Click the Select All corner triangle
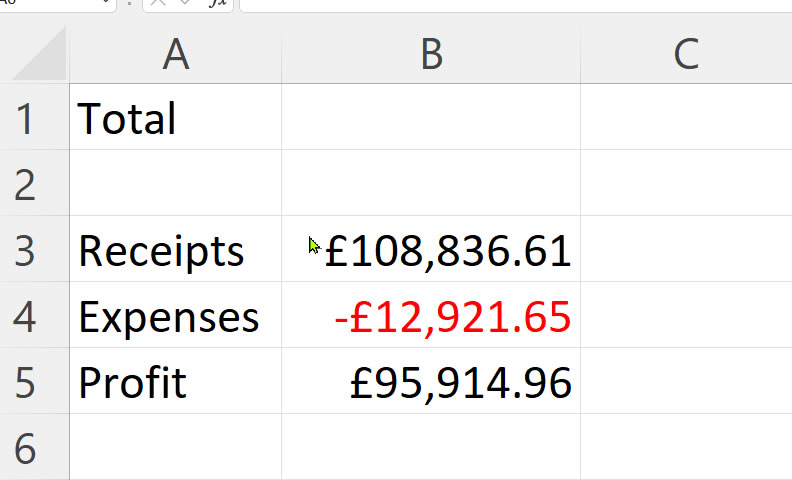The image size is (792, 480). click(39, 54)
